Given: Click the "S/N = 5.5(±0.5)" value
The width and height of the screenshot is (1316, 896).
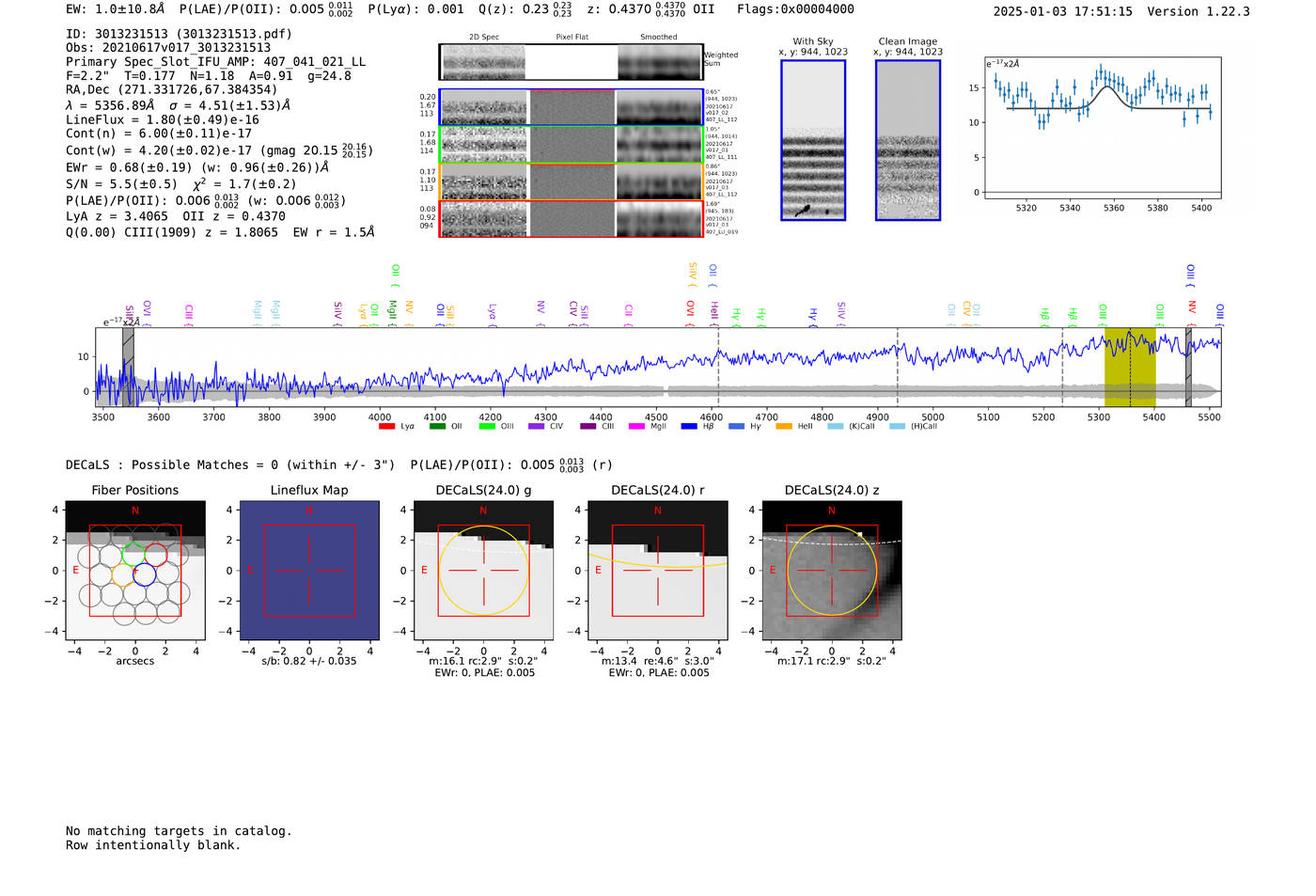Looking at the screenshot, I should [x=121, y=184].
